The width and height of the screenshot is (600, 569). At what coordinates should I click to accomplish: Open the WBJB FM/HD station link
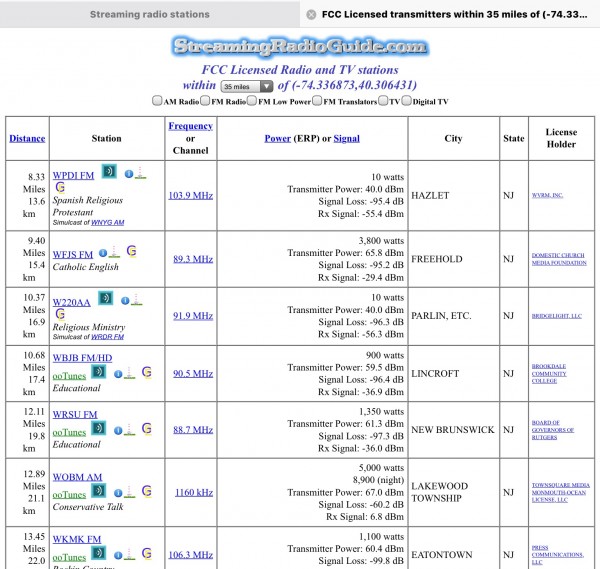pyautogui.click(x=82, y=358)
